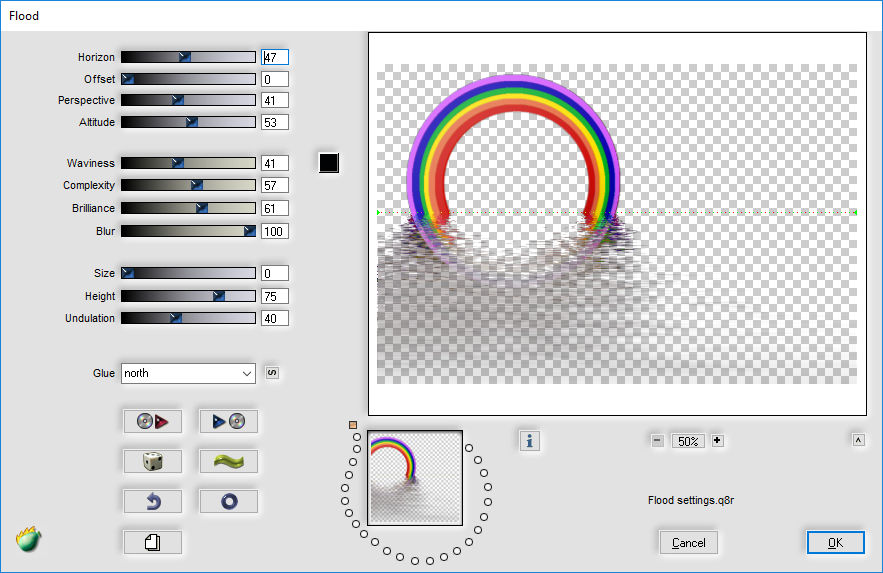Click the Brilliance value field showing 61
The width and height of the screenshot is (883, 573).
275,208
